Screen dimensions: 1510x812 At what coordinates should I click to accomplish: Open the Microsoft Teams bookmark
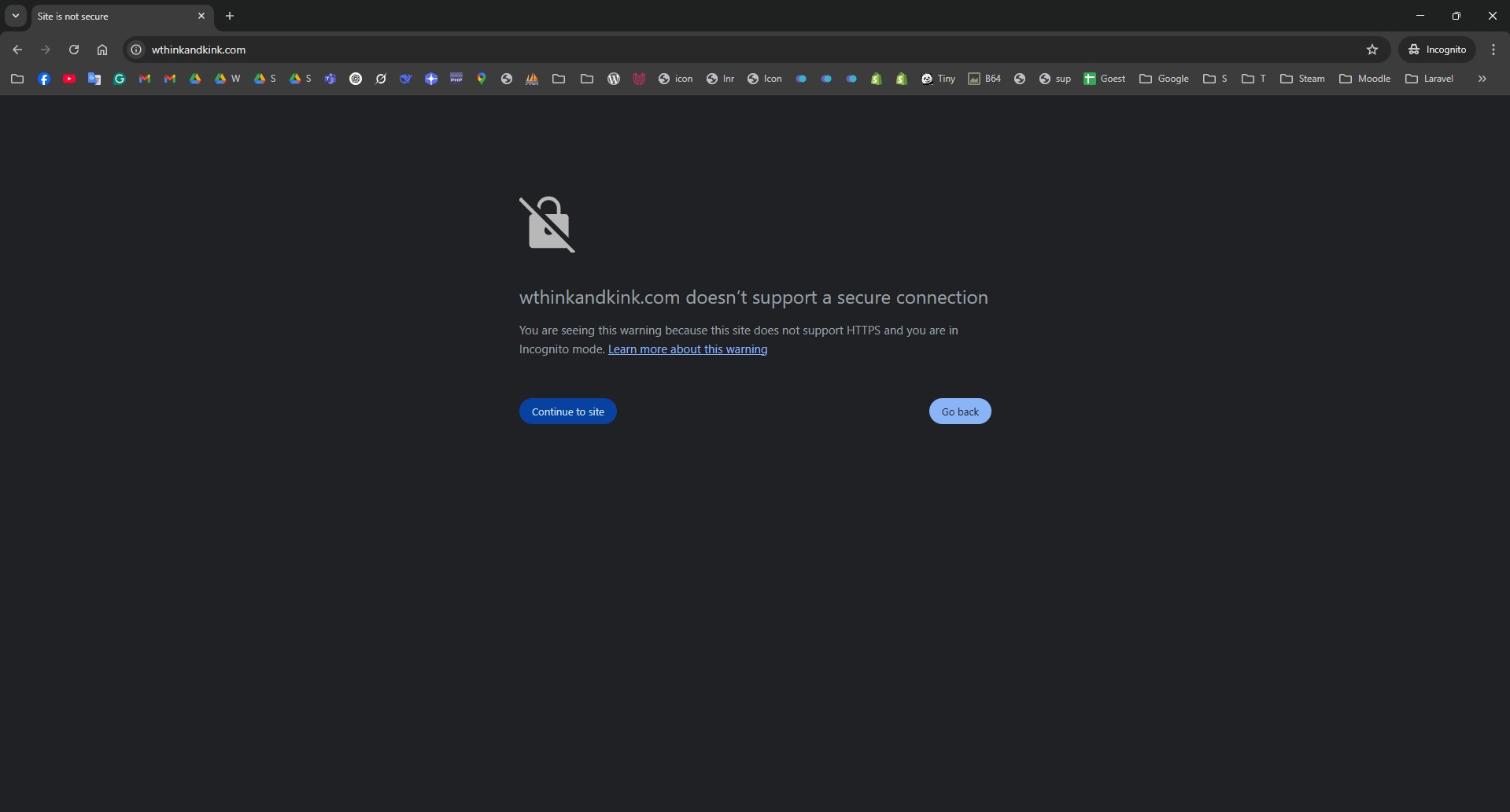[x=330, y=79]
